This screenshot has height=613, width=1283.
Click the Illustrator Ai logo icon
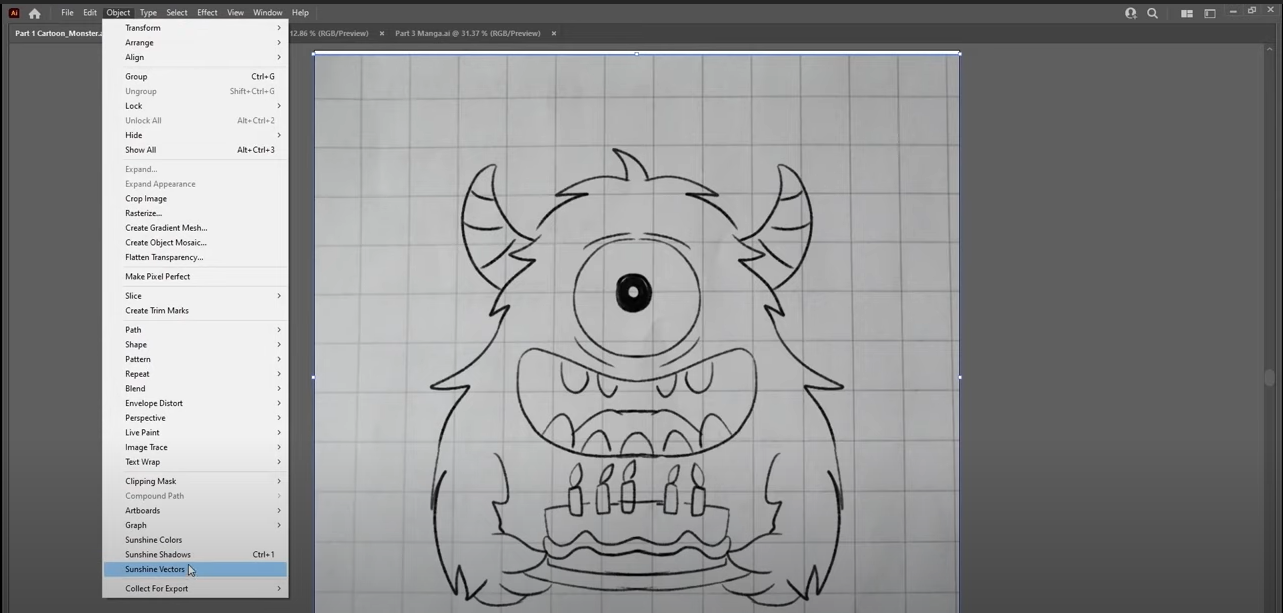coord(14,13)
